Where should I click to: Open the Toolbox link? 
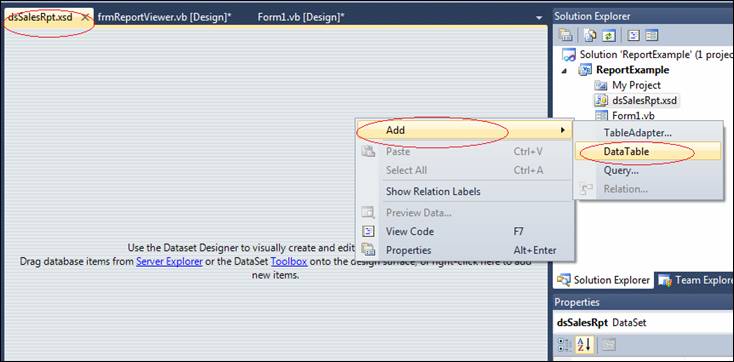289,262
